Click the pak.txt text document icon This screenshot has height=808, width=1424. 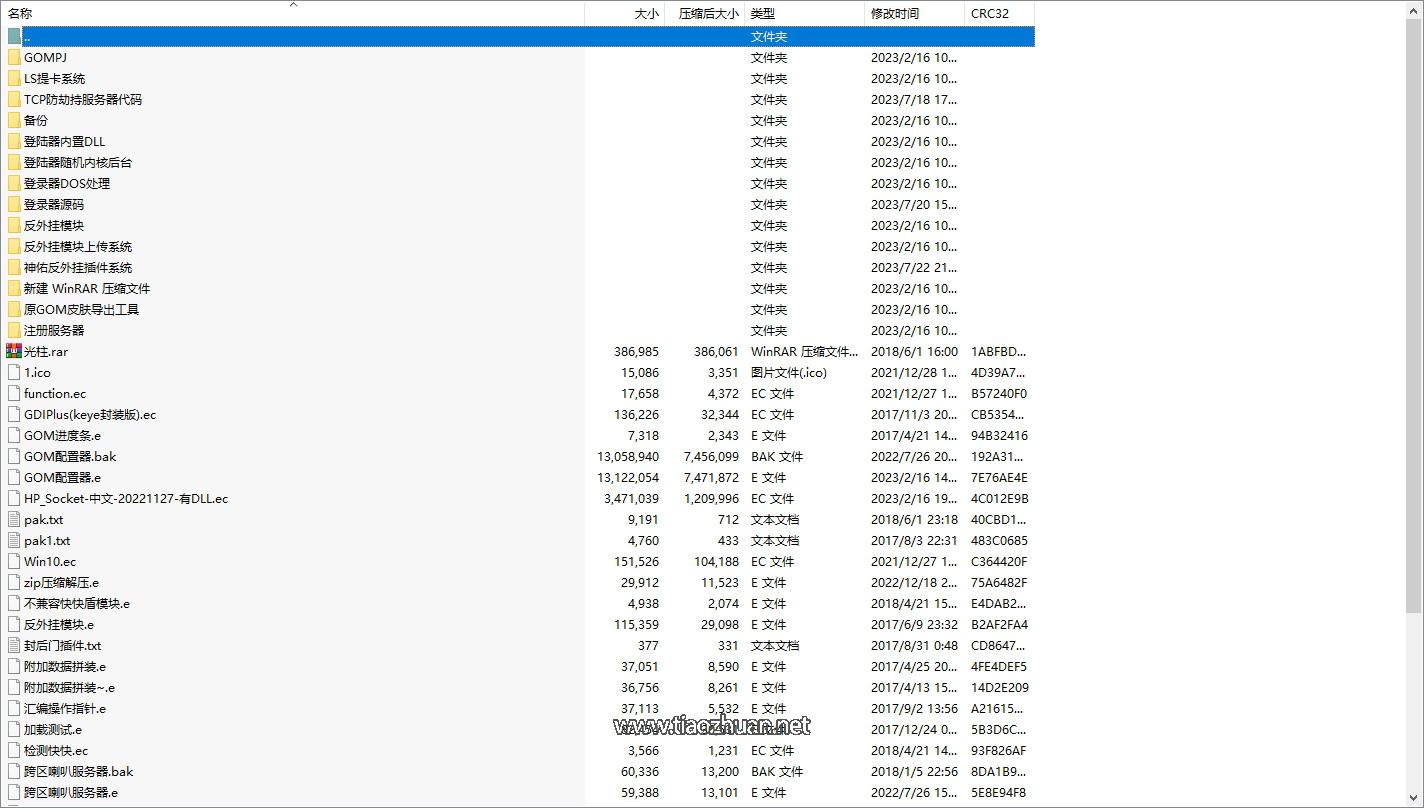pos(14,519)
